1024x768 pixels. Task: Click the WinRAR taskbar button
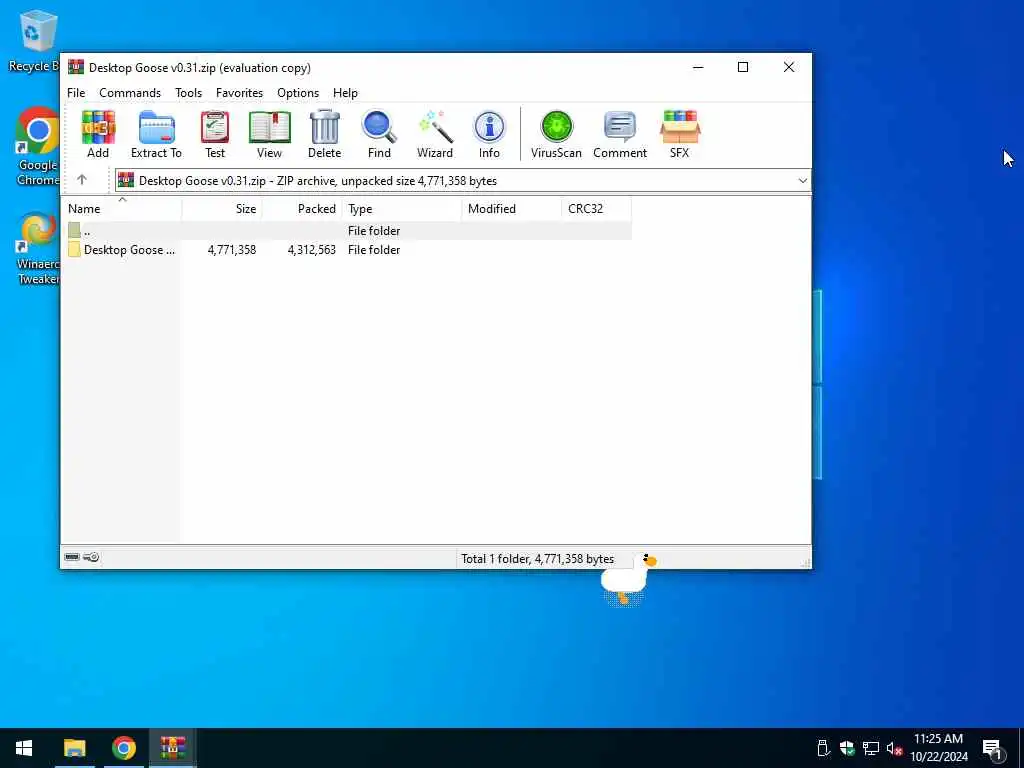pyautogui.click(x=173, y=748)
